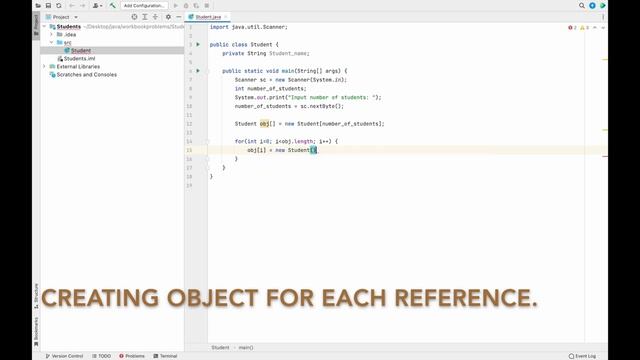The width and height of the screenshot is (640, 360).
Task: Expand the .idea folder
Action: (x=51, y=34)
